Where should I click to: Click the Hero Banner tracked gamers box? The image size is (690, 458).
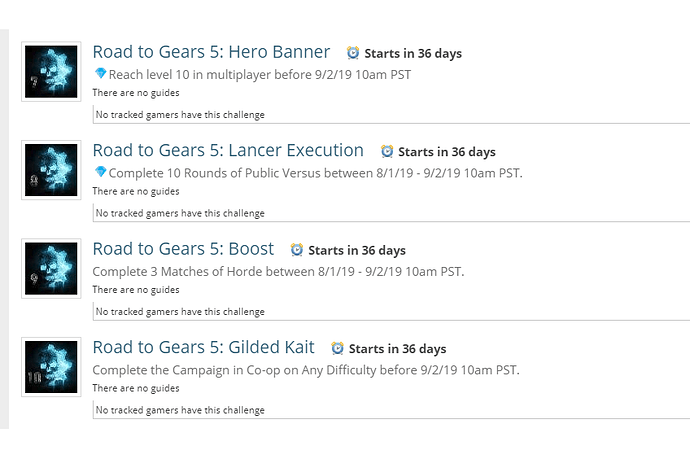390,115
